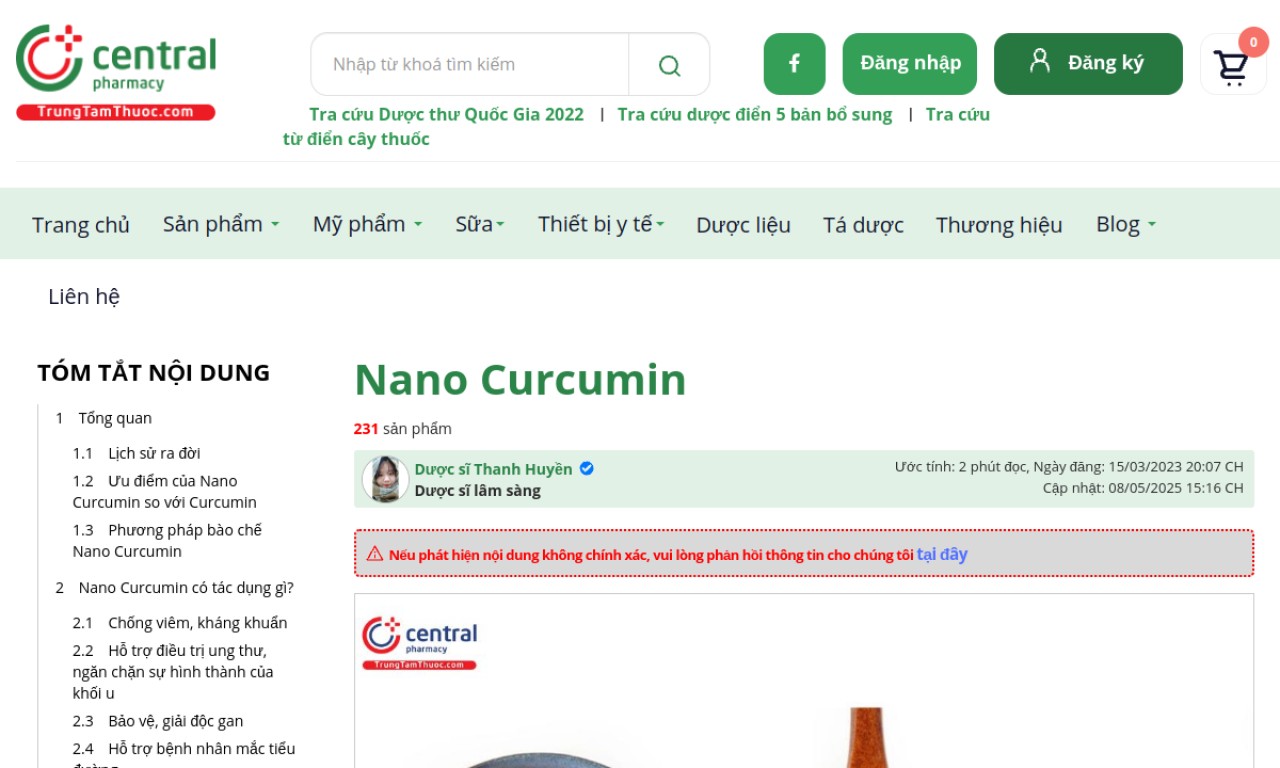Jump to 2.1 Chống viêm, kháng khuẩn

click(180, 623)
